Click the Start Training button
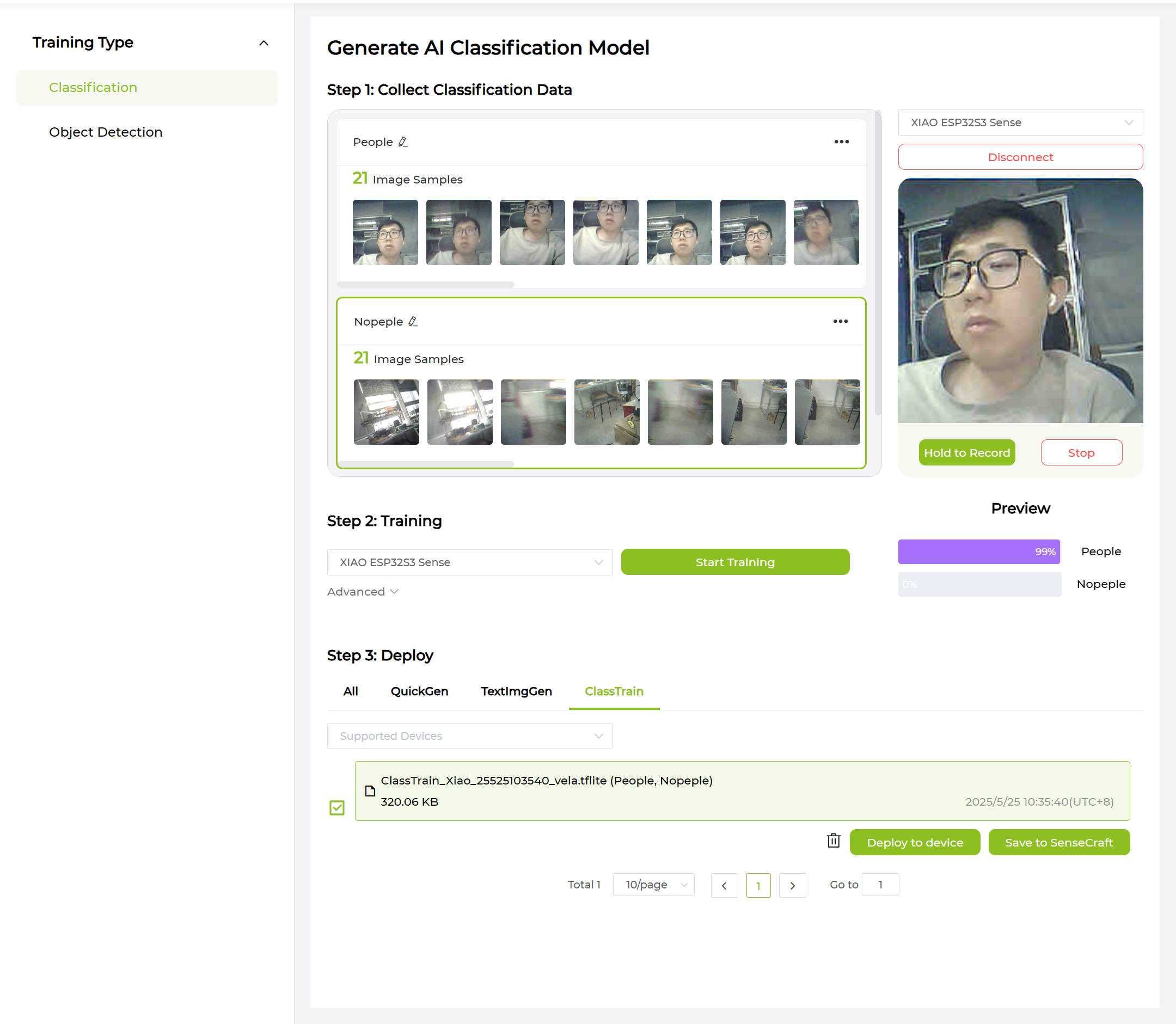Viewport: 1176px width, 1024px height. tap(735, 562)
